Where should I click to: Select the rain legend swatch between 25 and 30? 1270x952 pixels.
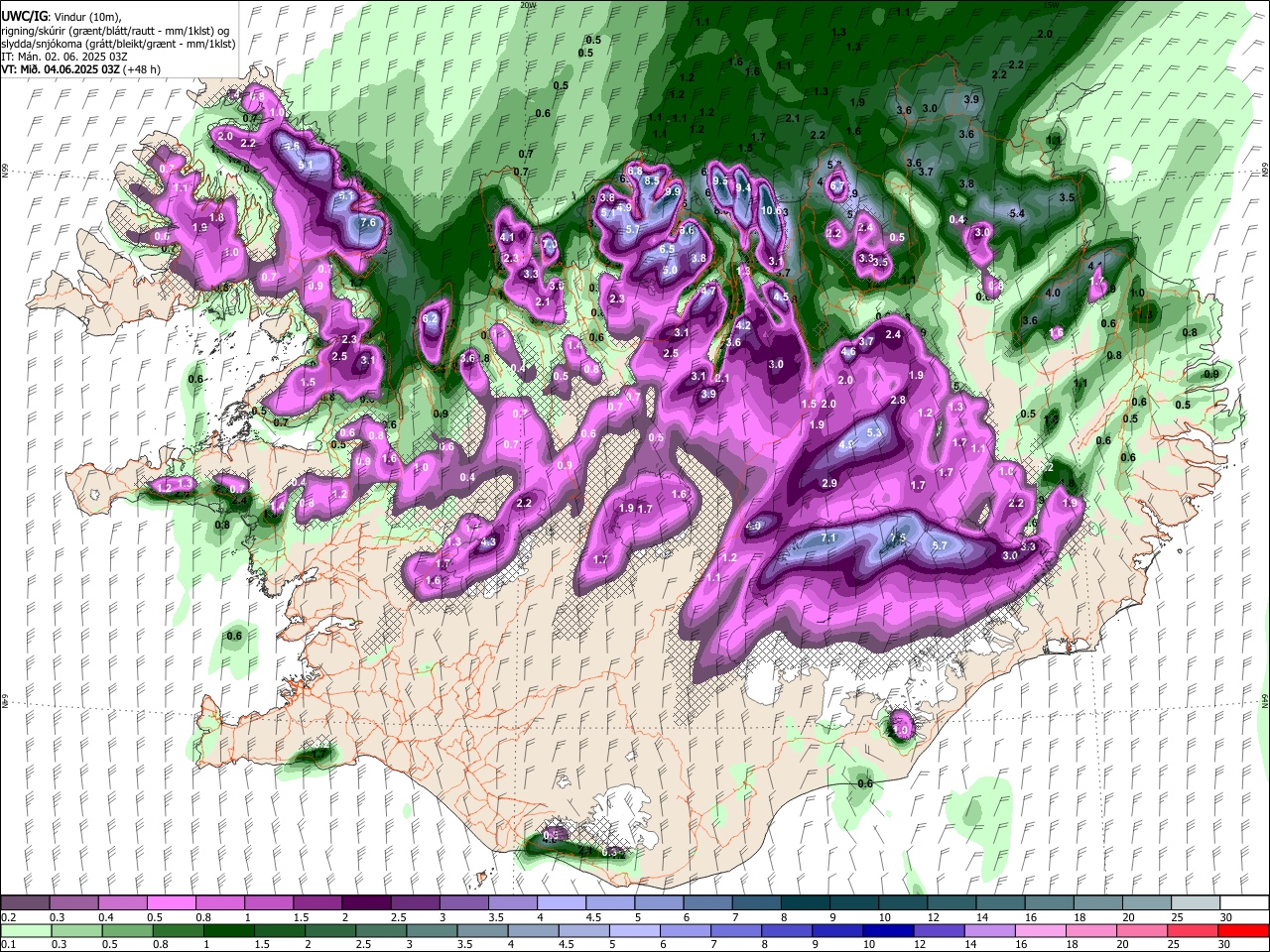(x=1193, y=930)
